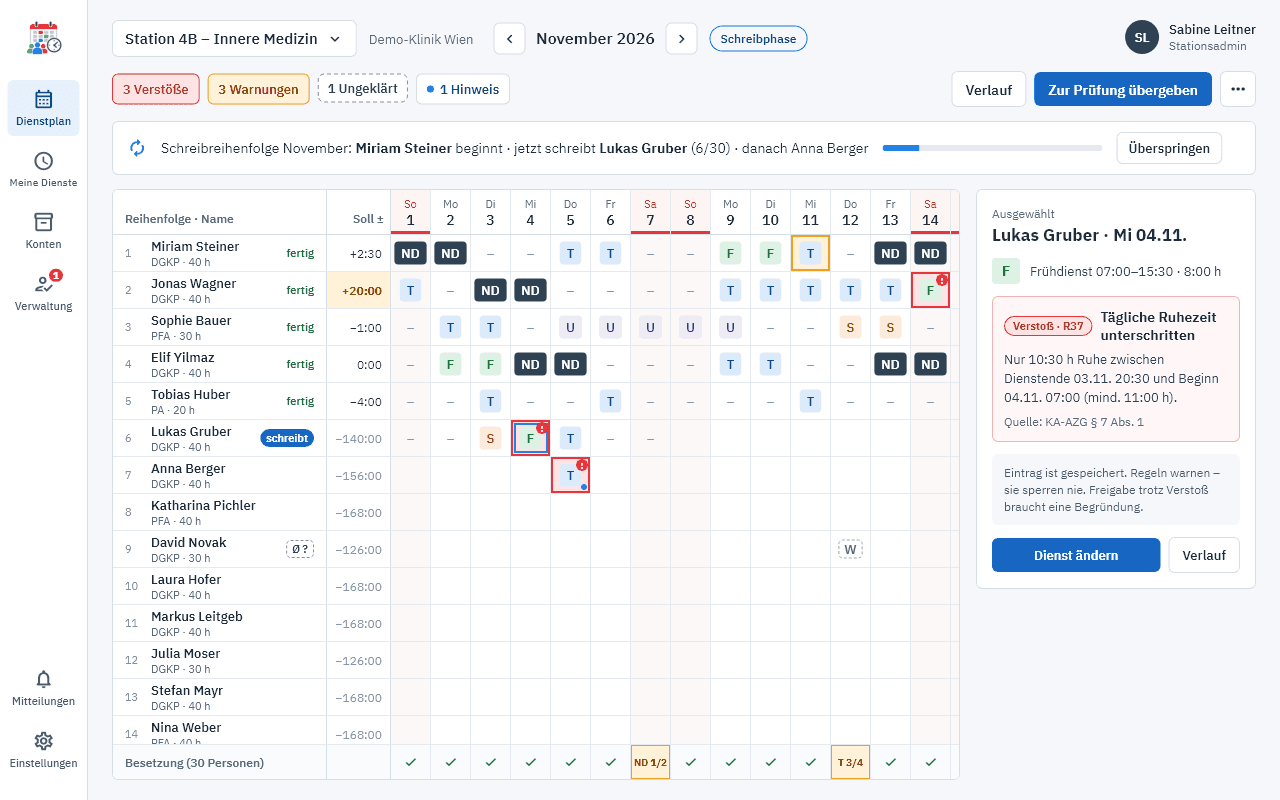Click the Schreibreihenfolge progress bar

pos(992,148)
